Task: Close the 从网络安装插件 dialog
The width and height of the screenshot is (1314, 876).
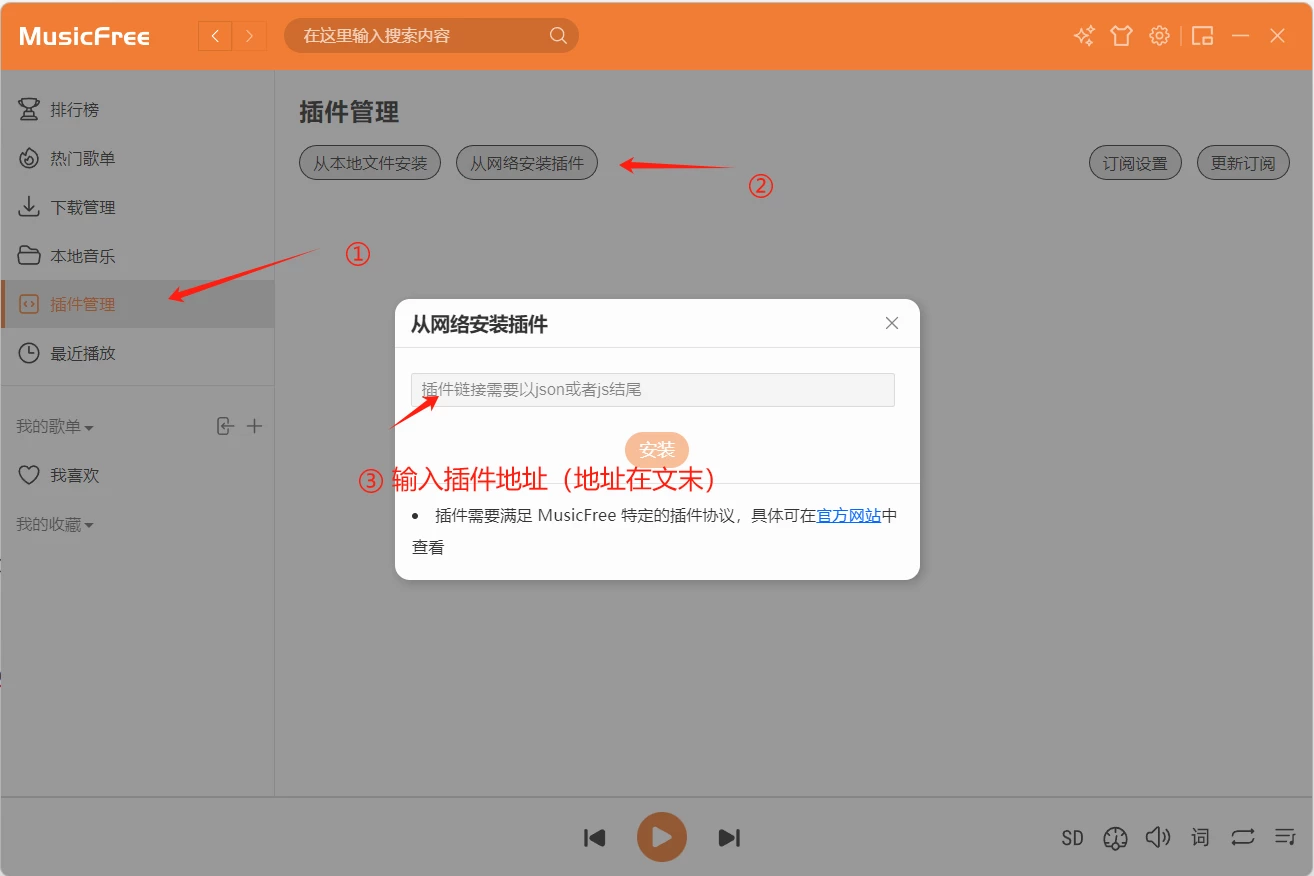Action: pos(892,323)
